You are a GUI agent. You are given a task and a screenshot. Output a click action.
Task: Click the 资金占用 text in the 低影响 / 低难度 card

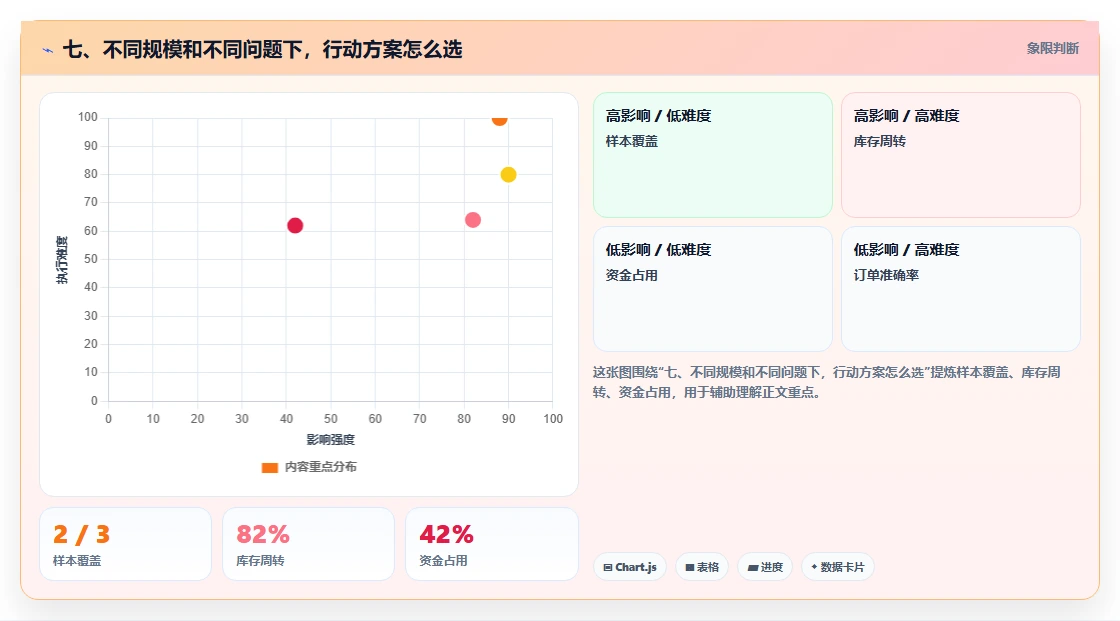coord(631,275)
